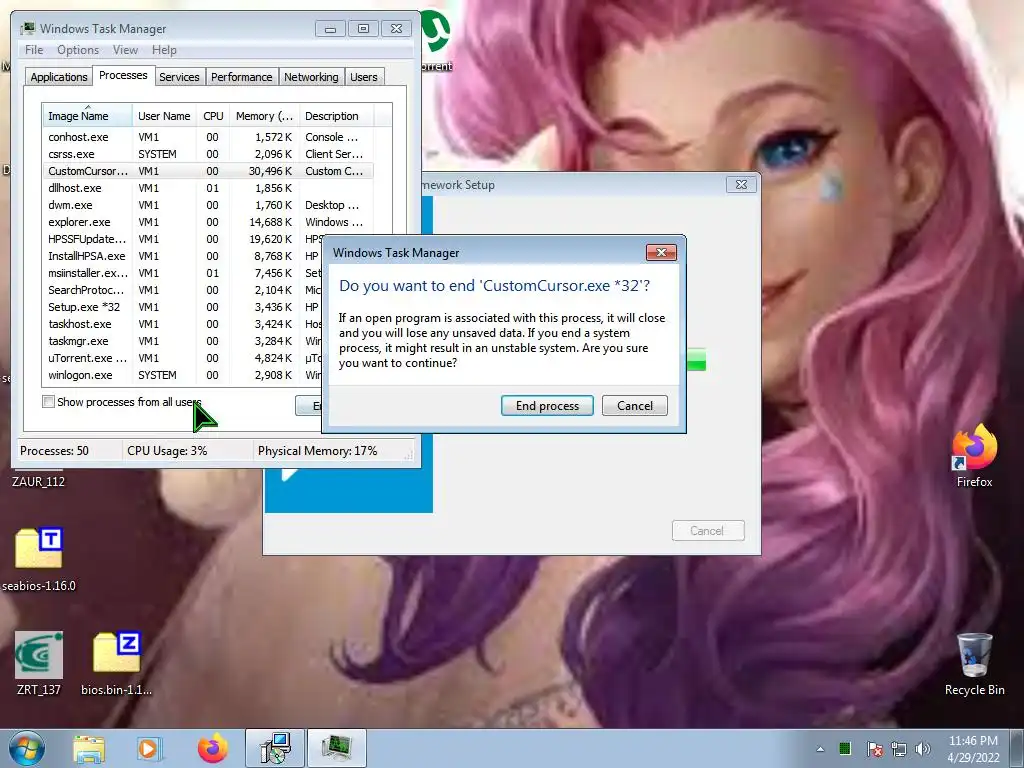Switch to the Applications tab

point(59,77)
